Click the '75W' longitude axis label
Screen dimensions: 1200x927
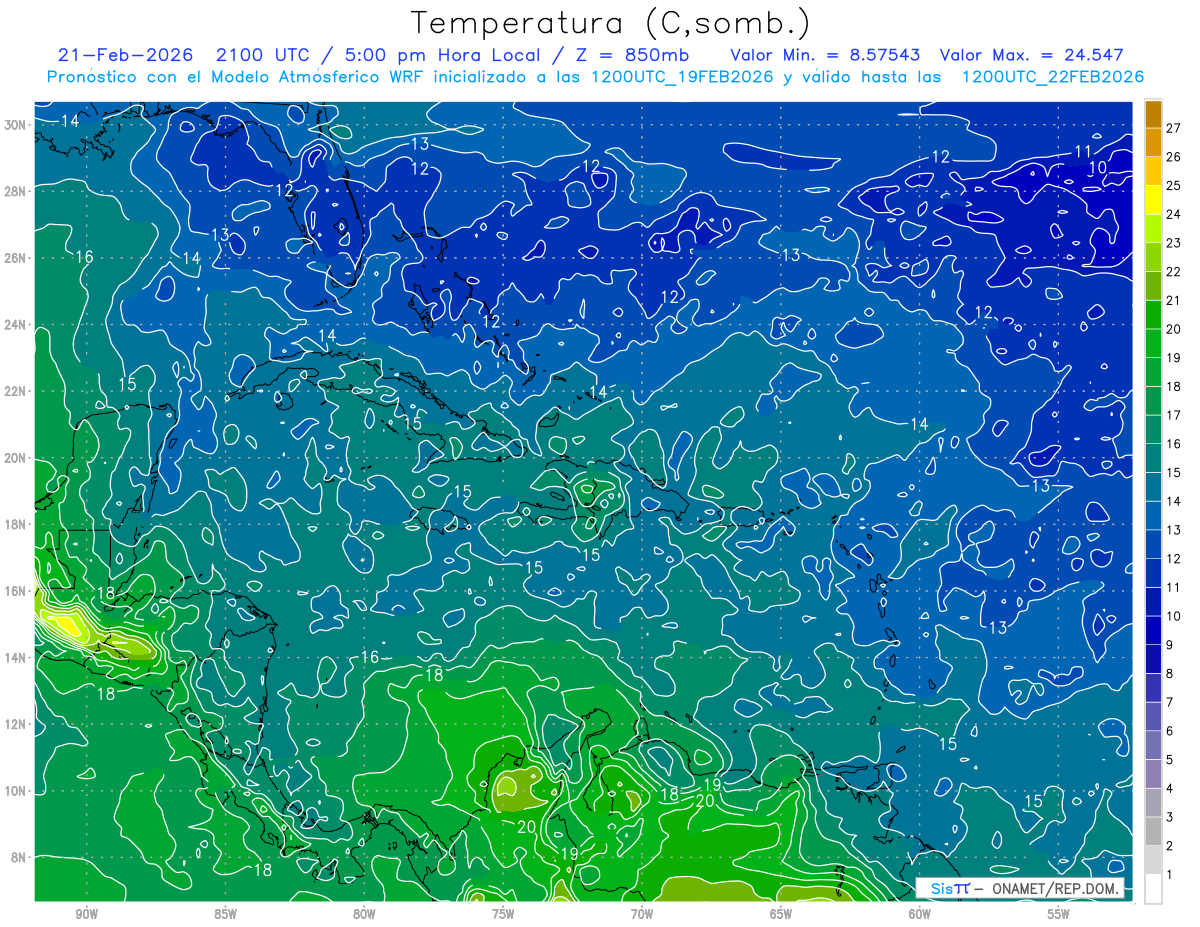[503, 914]
